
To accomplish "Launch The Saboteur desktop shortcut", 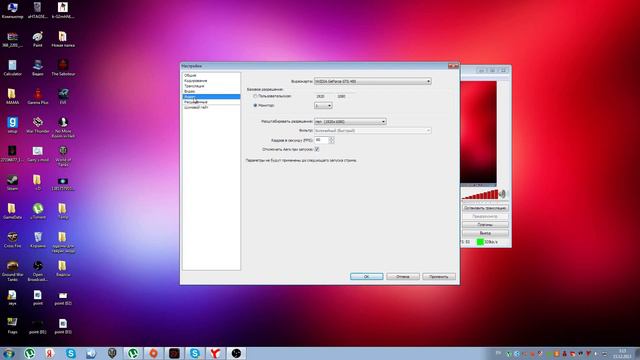I will click(x=63, y=68).
